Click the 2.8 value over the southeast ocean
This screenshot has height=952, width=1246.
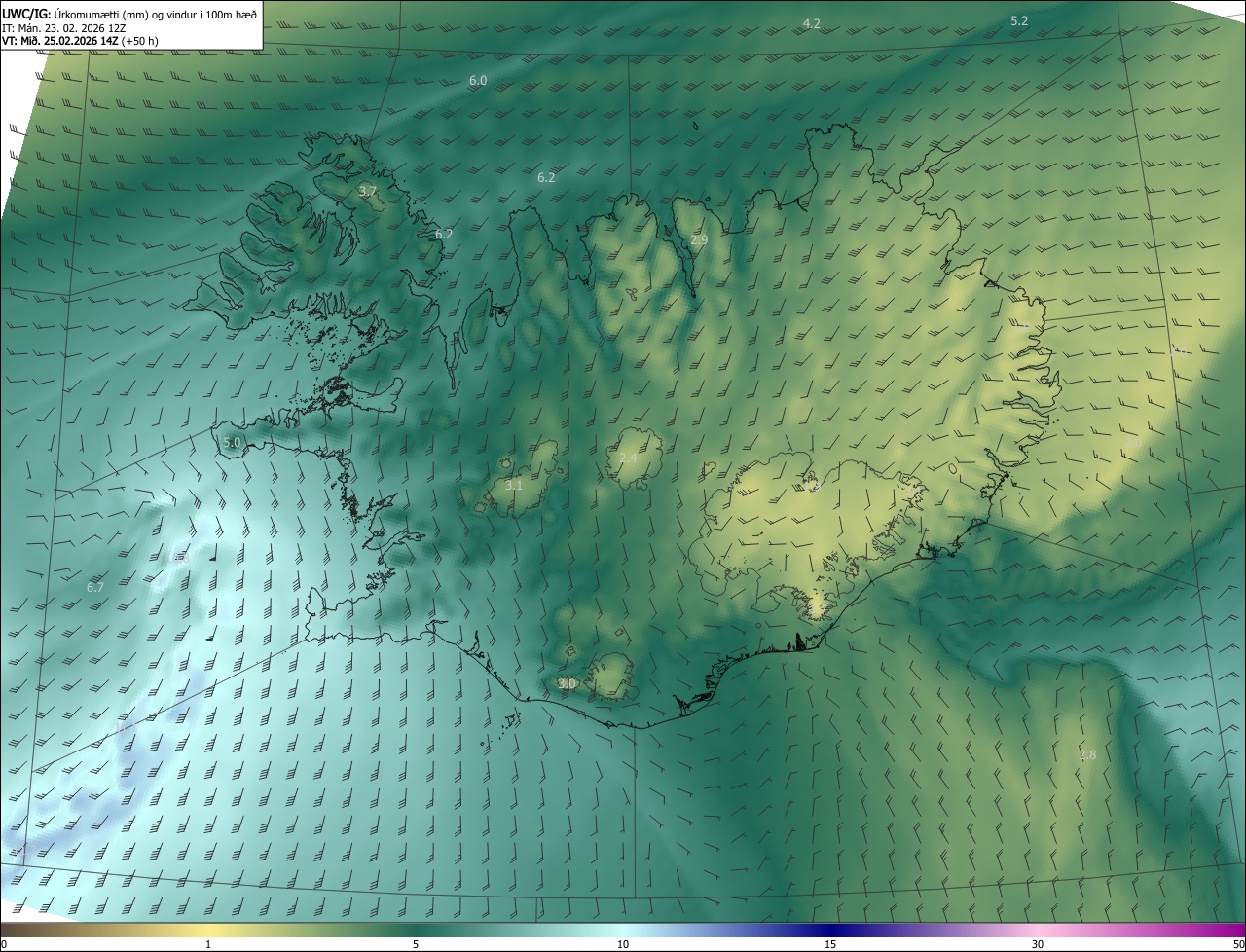click(1087, 755)
